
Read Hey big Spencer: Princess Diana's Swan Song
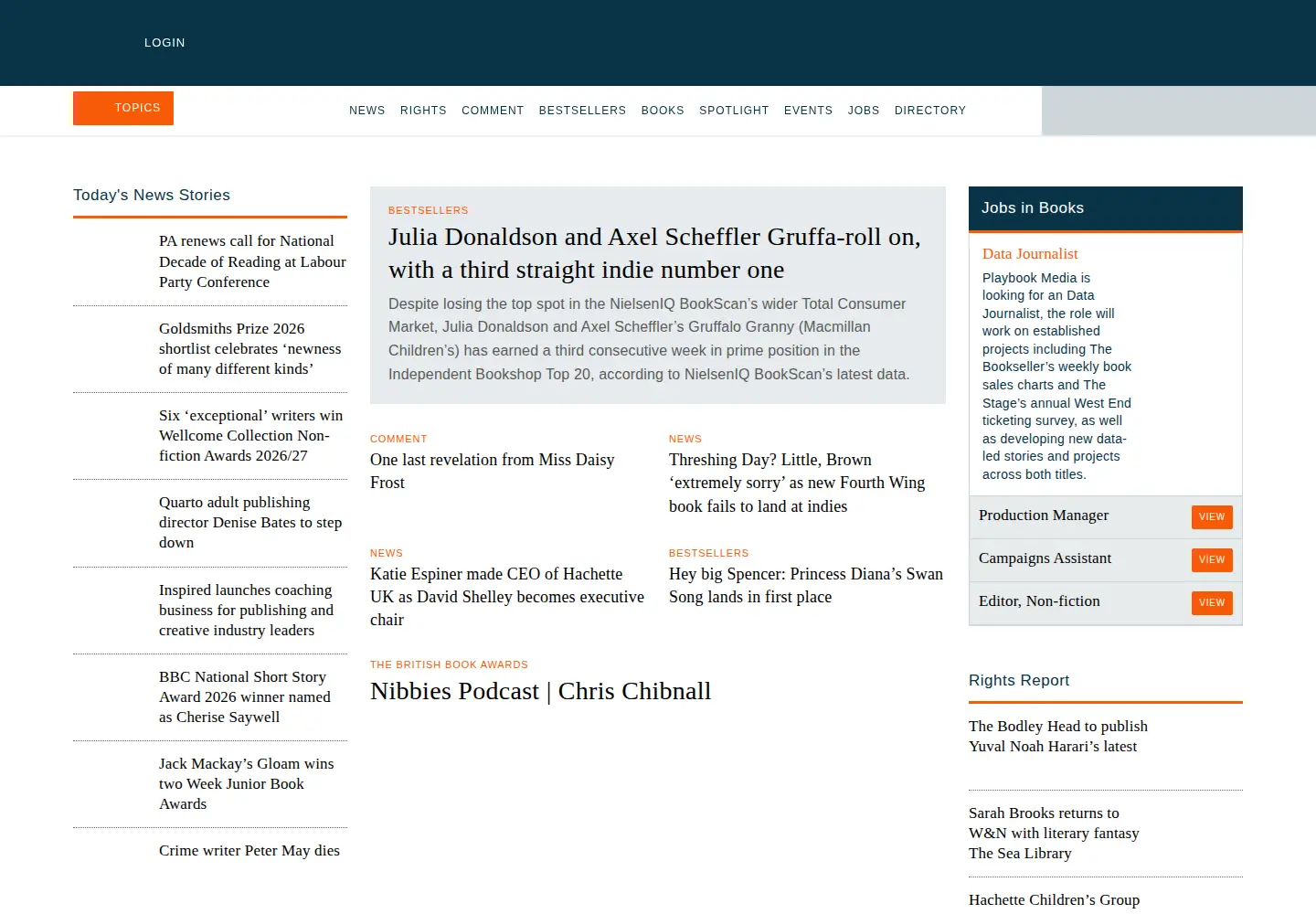pyautogui.click(x=806, y=585)
